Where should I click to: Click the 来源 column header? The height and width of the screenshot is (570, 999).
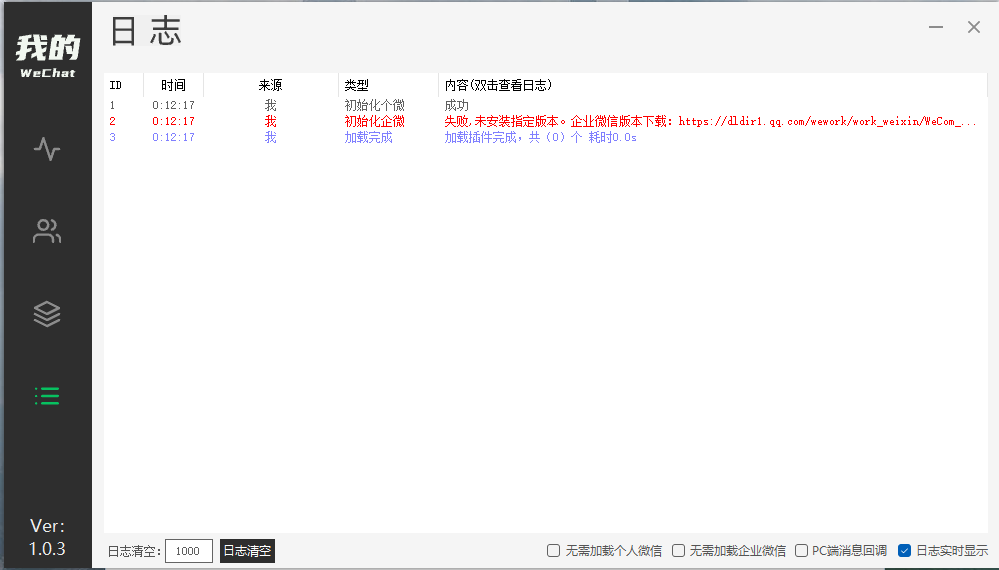(x=270, y=85)
